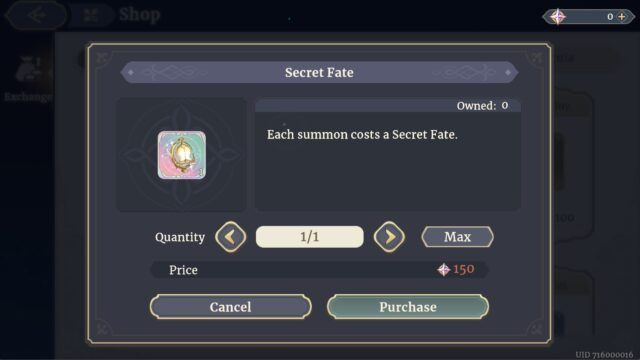
Task: Open the menu icon beside Shop title
Action: (91, 16)
